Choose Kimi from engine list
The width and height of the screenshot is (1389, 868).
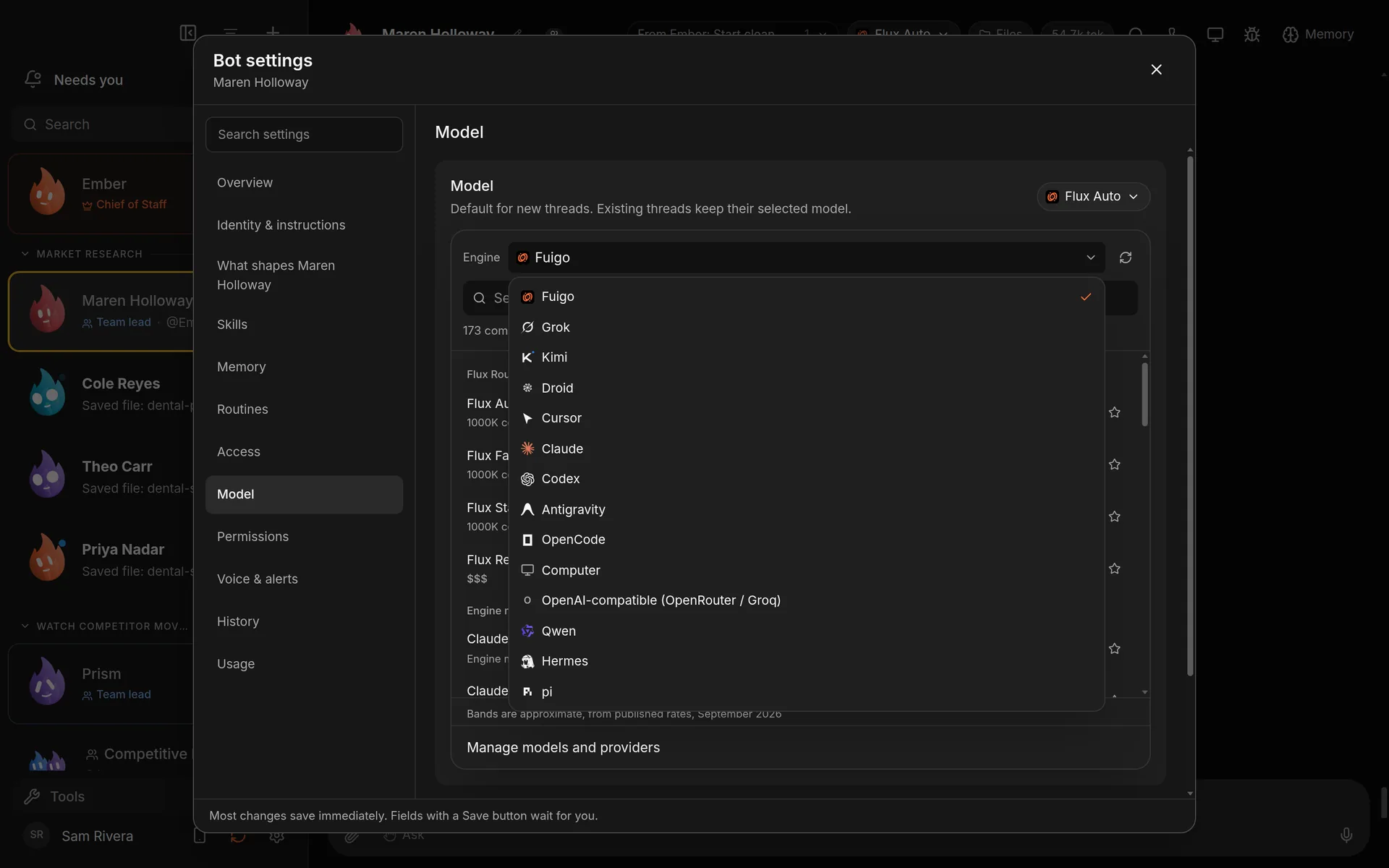(806, 357)
